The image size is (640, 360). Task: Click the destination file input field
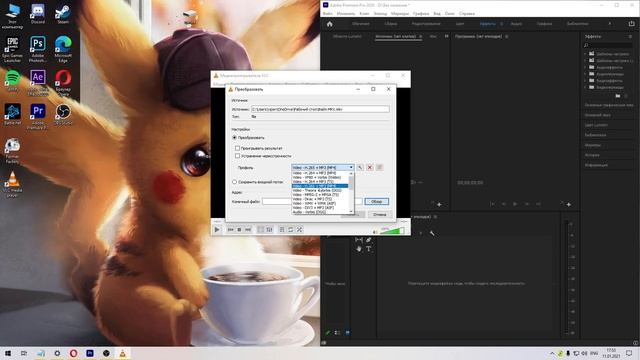pos(312,202)
